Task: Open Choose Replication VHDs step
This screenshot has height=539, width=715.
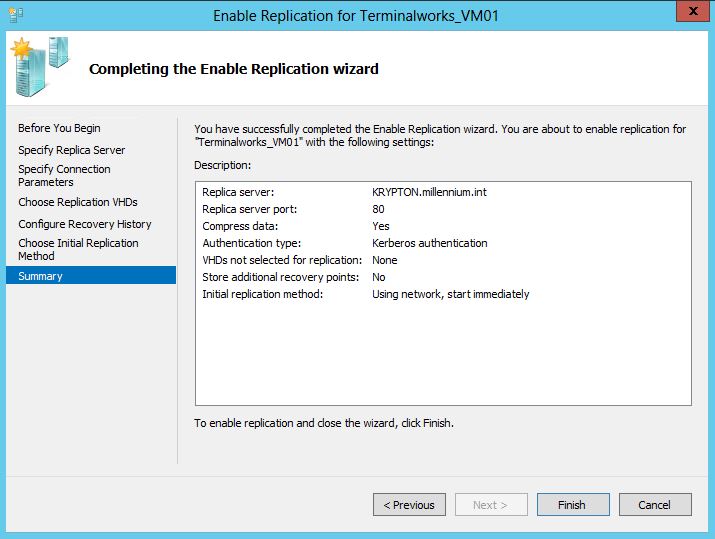Action: (78, 202)
